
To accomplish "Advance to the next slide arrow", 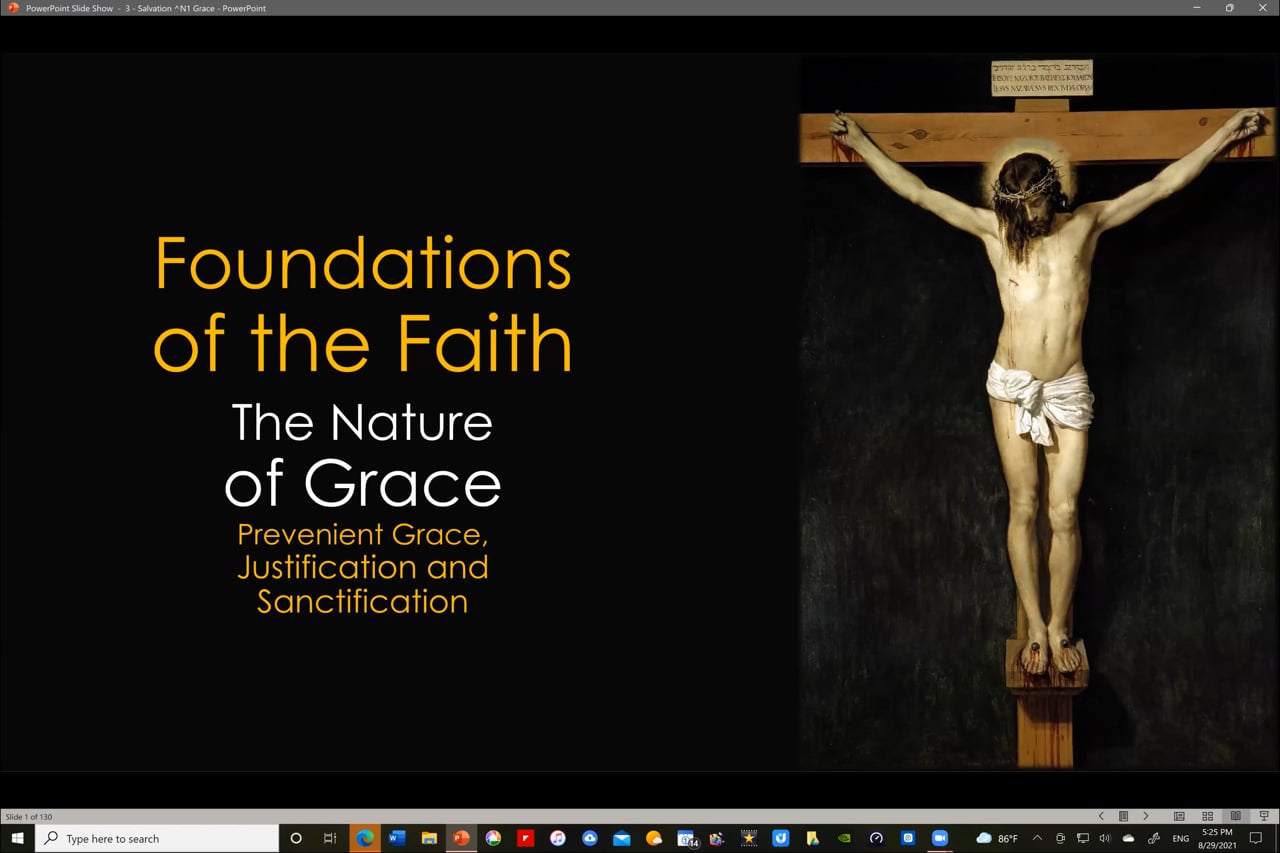I will (x=1146, y=816).
